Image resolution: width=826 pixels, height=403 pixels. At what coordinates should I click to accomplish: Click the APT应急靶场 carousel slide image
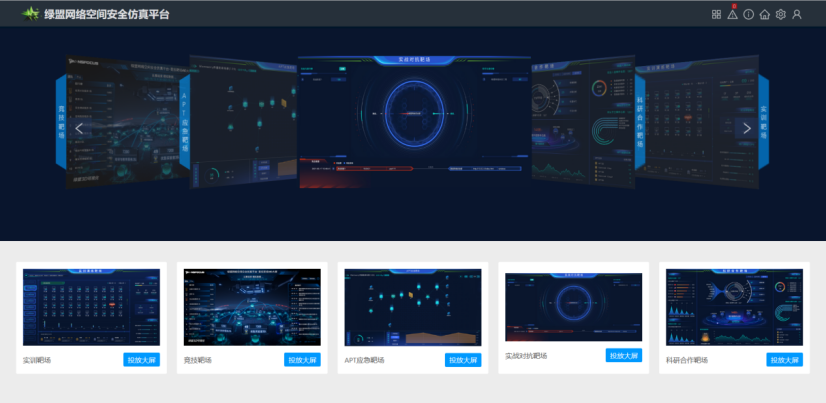pos(243,122)
